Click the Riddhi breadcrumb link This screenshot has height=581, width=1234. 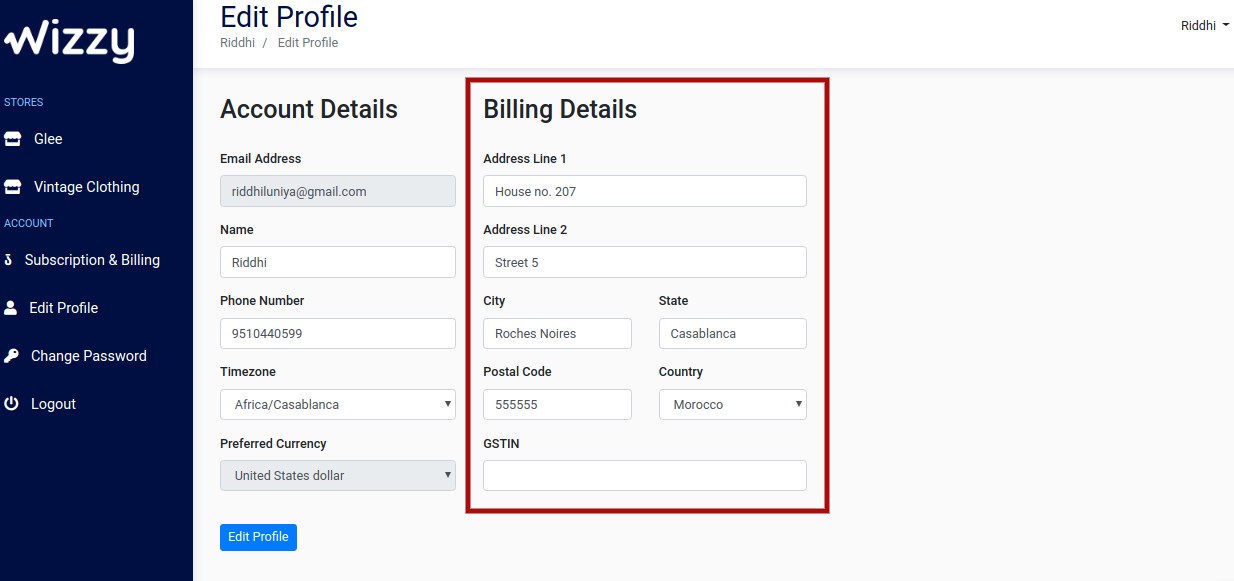237,43
